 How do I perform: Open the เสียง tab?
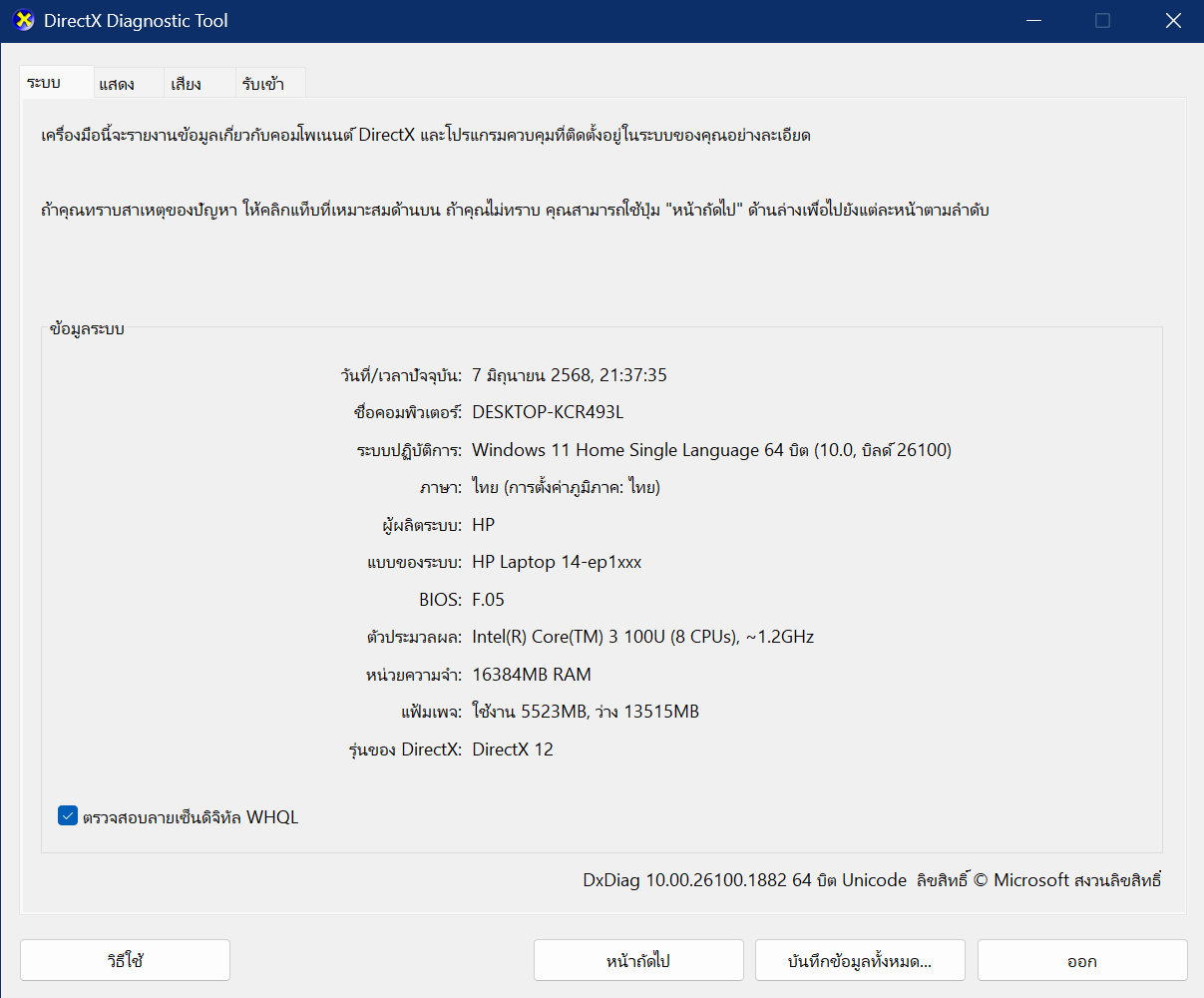(x=186, y=84)
